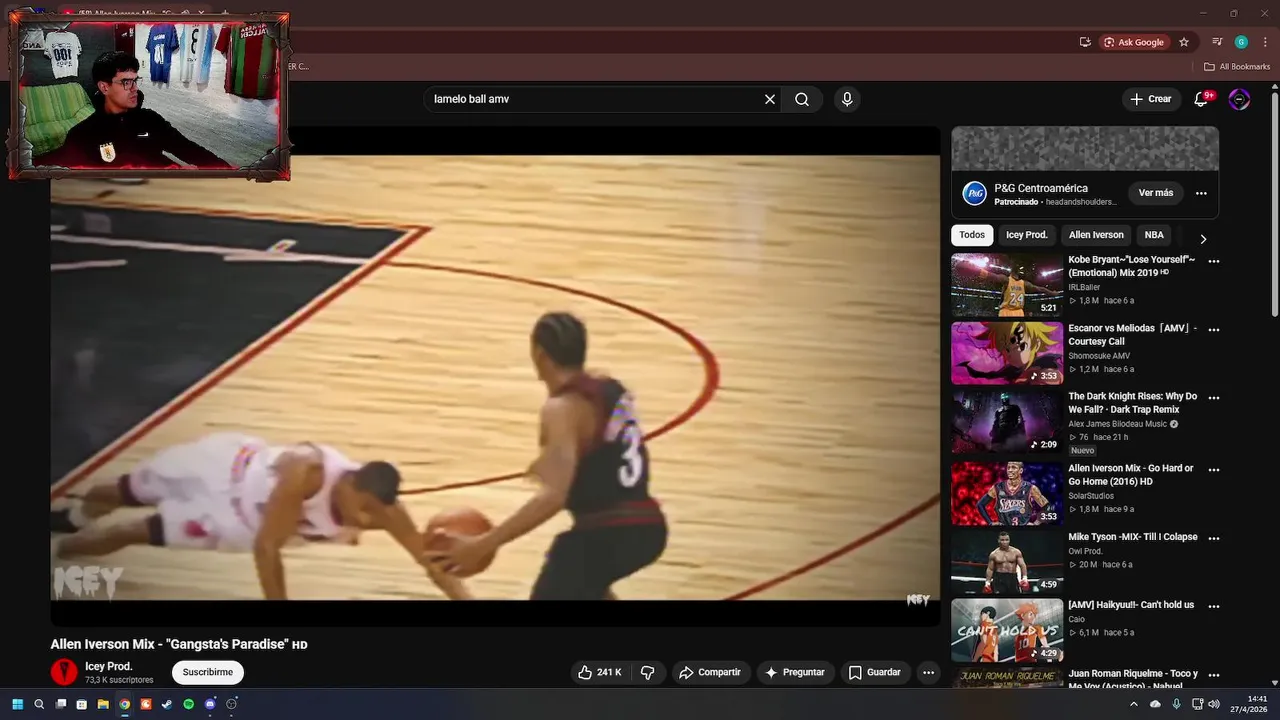Click the Guardar button

click(x=875, y=672)
